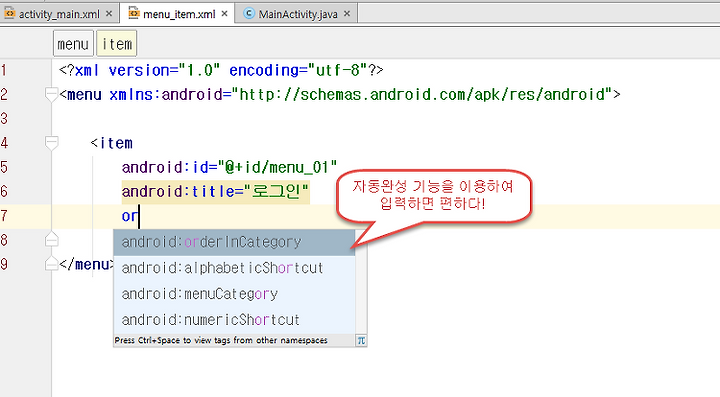Toggle the fold end marker on line 8
The height and width of the screenshot is (397, 720).
[x=51, y=239]
